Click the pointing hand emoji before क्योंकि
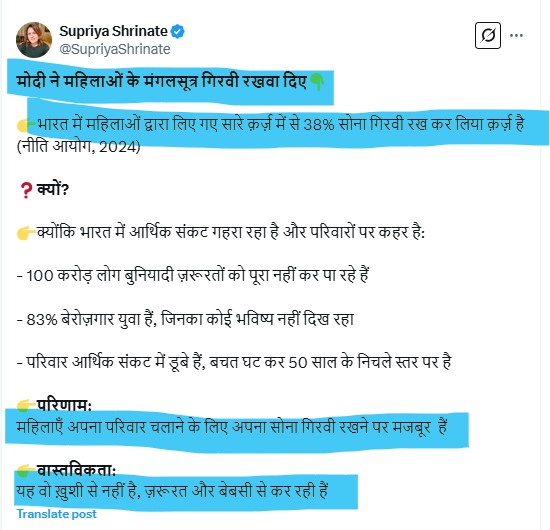550x530 pixels. tap(26, 233)
